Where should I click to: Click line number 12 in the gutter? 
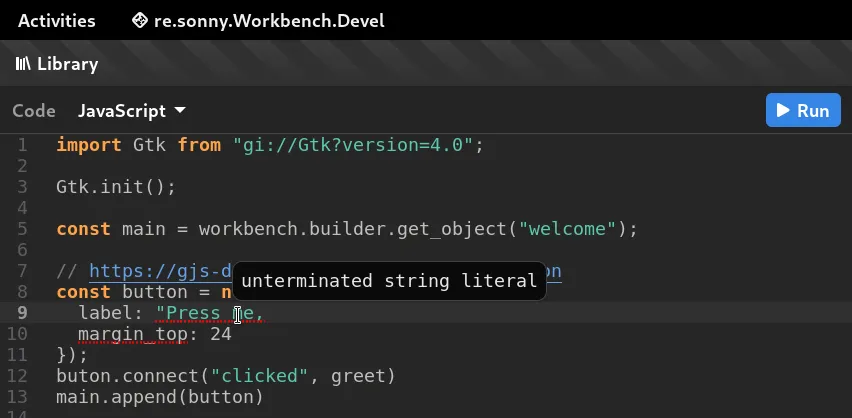coord(18,376)
